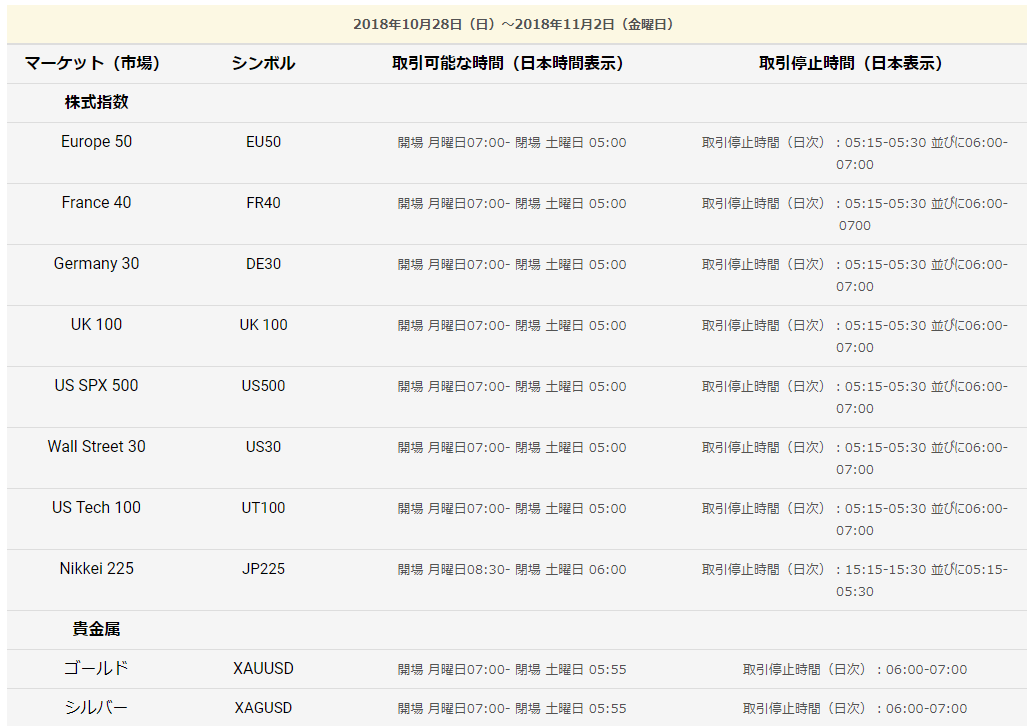
Task: Click the Europe 50 market name
Action: click(x=97, y=141)
